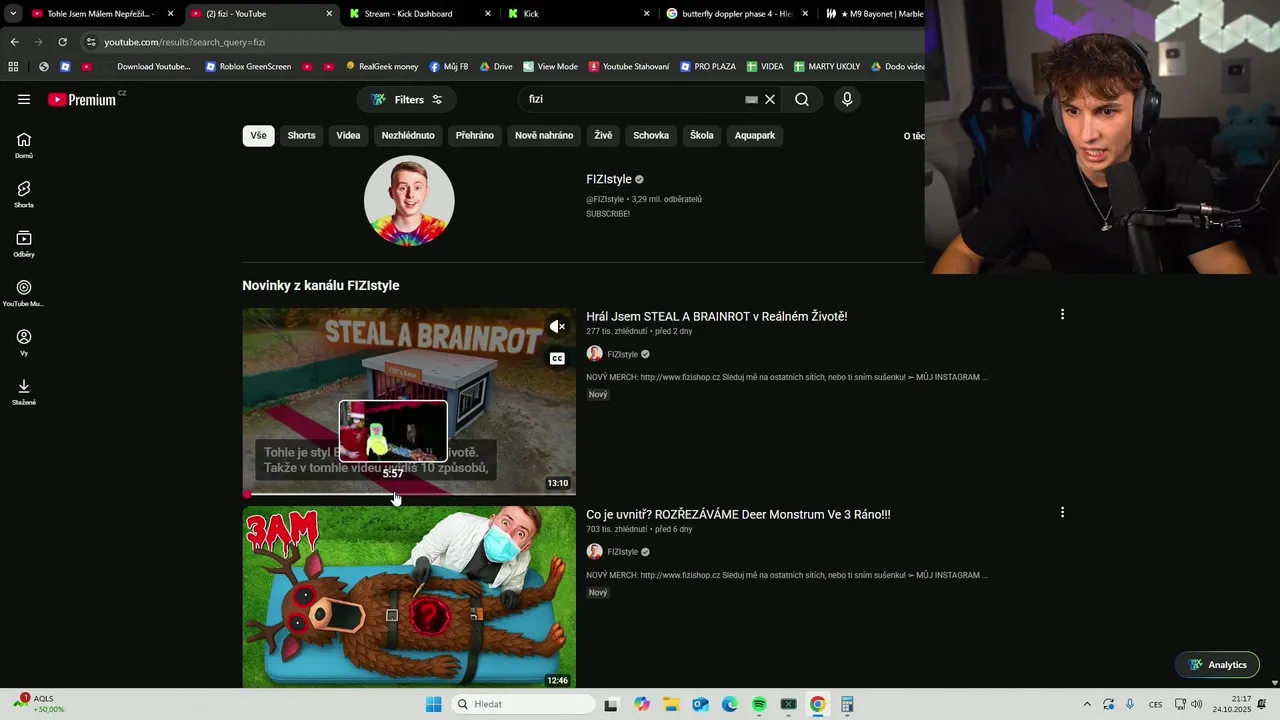Open View Mode bookmark
The height and width of the screenshot is (720, 1280).
pos(550,67)
